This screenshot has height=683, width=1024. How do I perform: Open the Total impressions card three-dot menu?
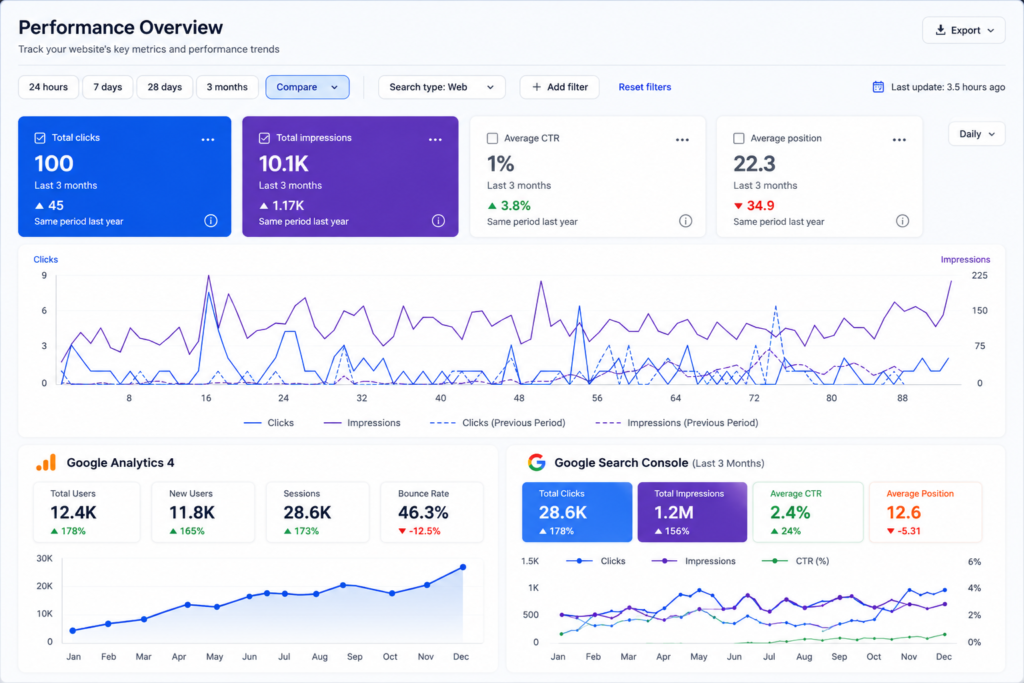point(435,140)
